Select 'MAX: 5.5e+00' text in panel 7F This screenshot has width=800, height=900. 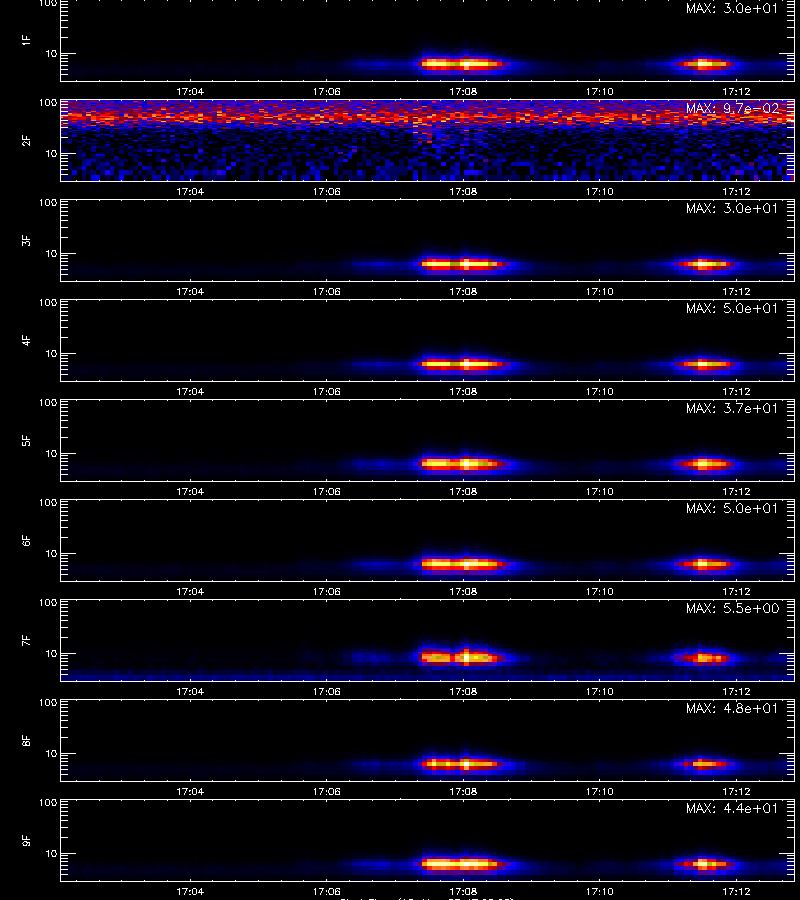tap(732, 608)
